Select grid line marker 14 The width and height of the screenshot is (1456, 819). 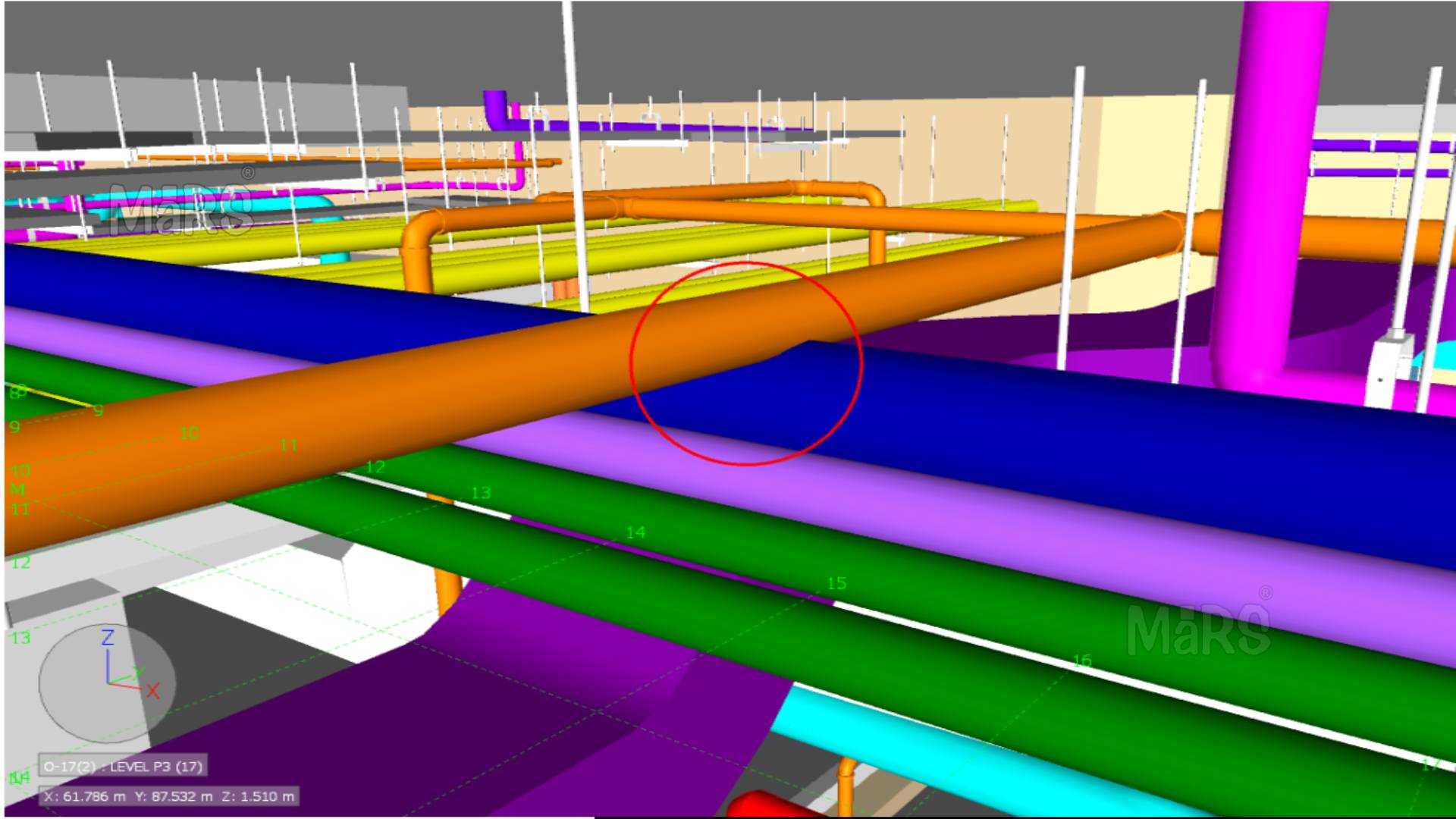[635, 533]
